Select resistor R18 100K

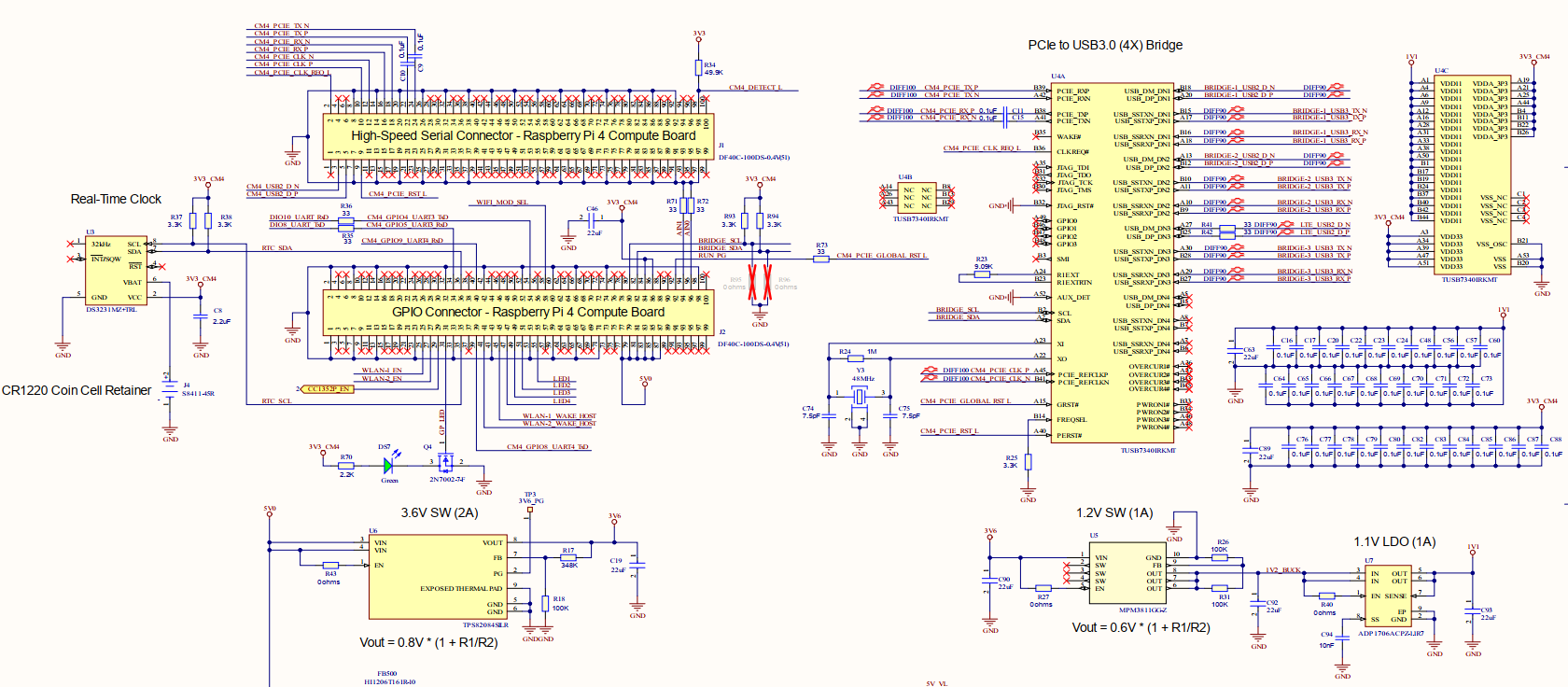(545, 603)
